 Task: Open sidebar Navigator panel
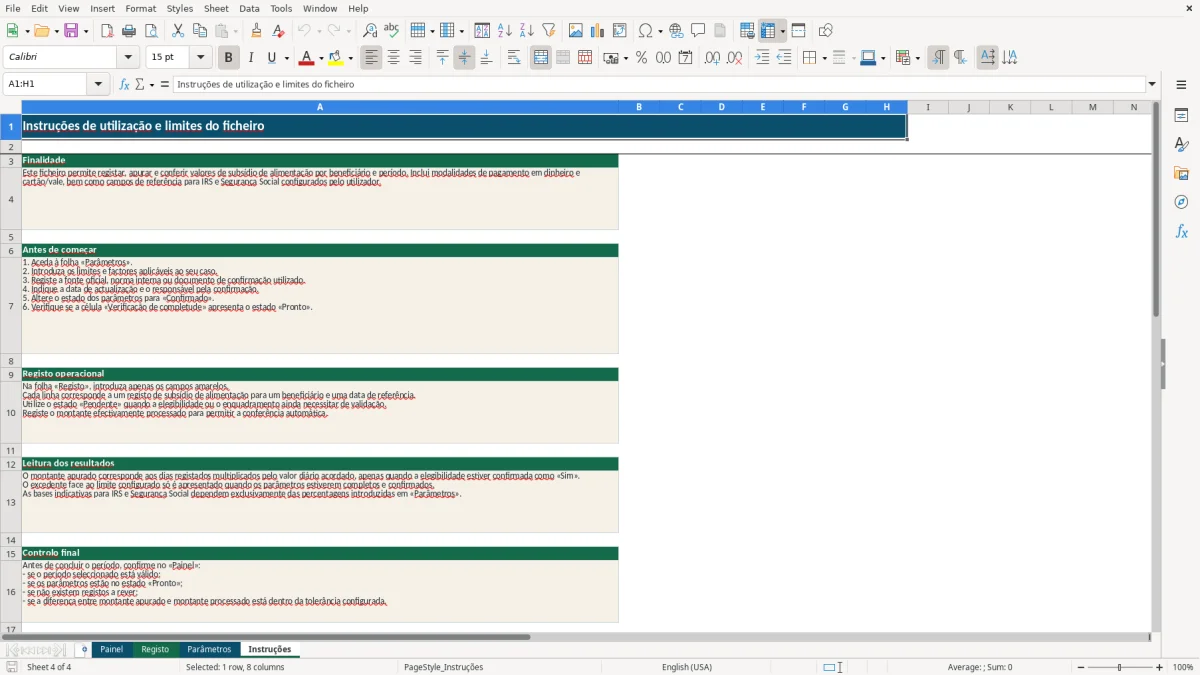(1181, 202)
